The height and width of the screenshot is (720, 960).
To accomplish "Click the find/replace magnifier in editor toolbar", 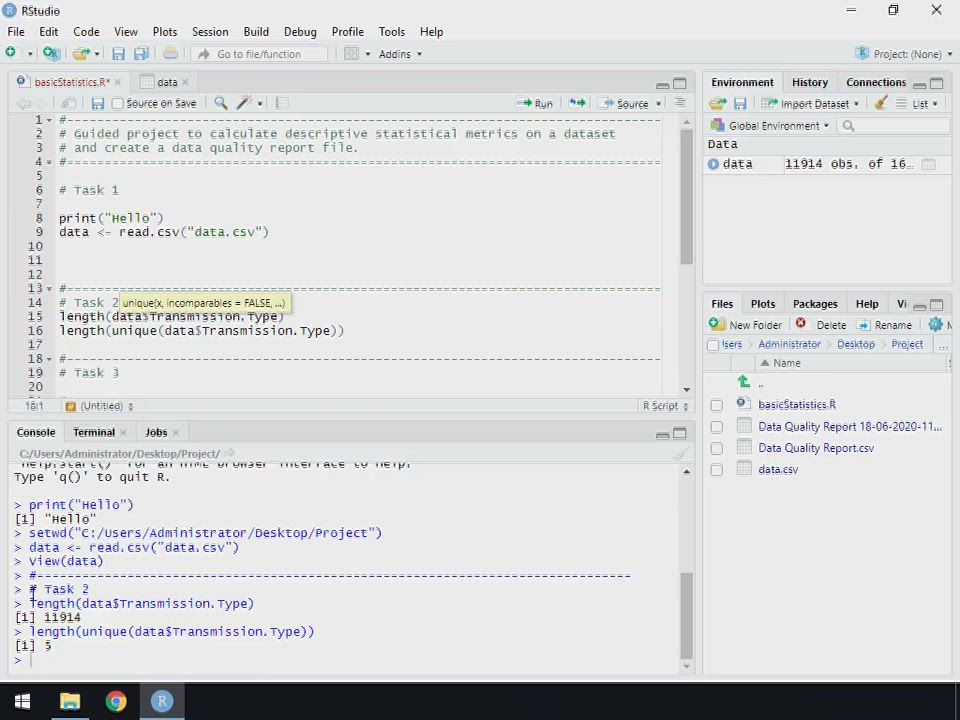I will 220,103.
